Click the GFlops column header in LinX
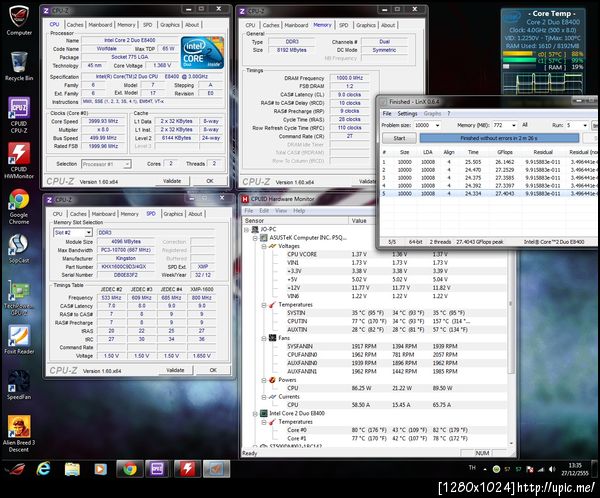The width and height of the screenshot is (600, 498). 504,152
